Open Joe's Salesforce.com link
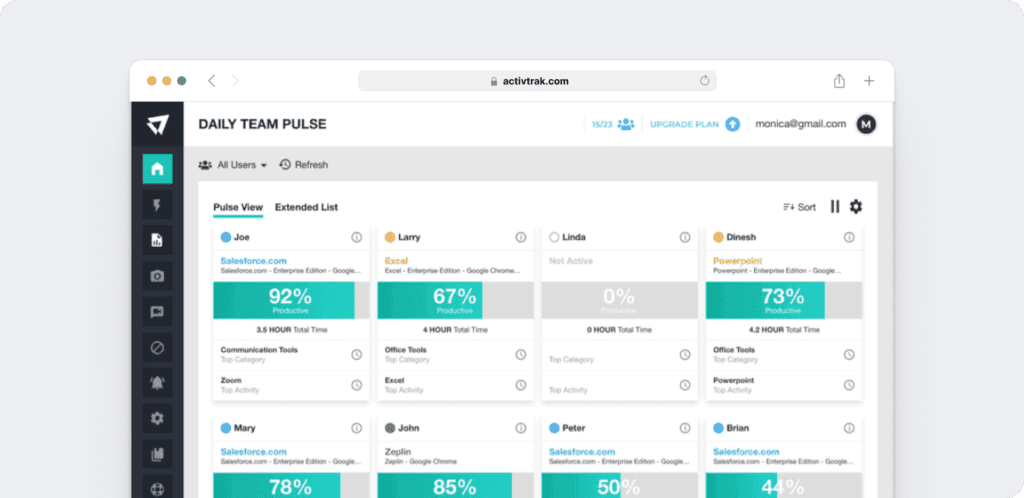 pos(253,261)
